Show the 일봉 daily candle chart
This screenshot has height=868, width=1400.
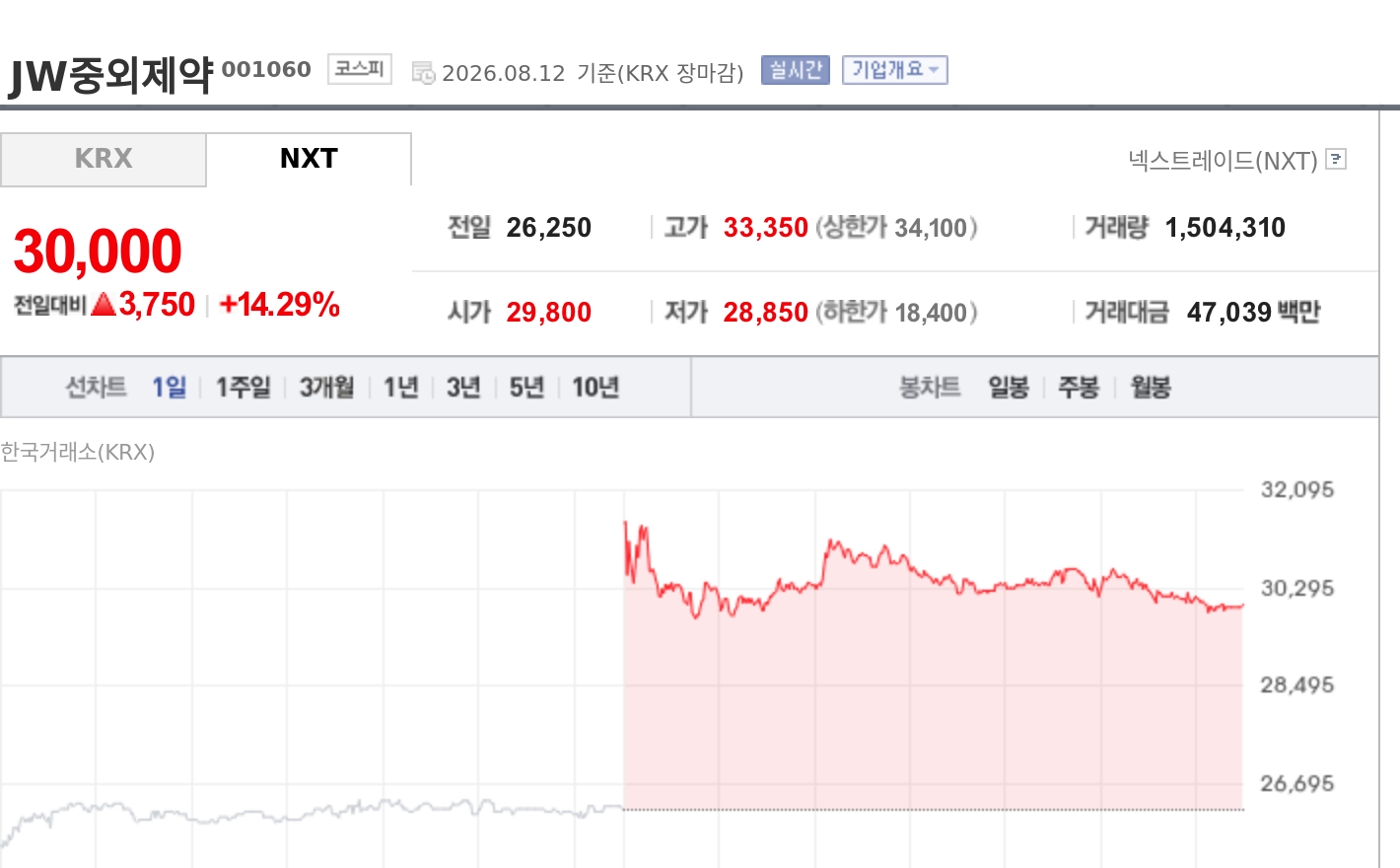point(1009,387)
